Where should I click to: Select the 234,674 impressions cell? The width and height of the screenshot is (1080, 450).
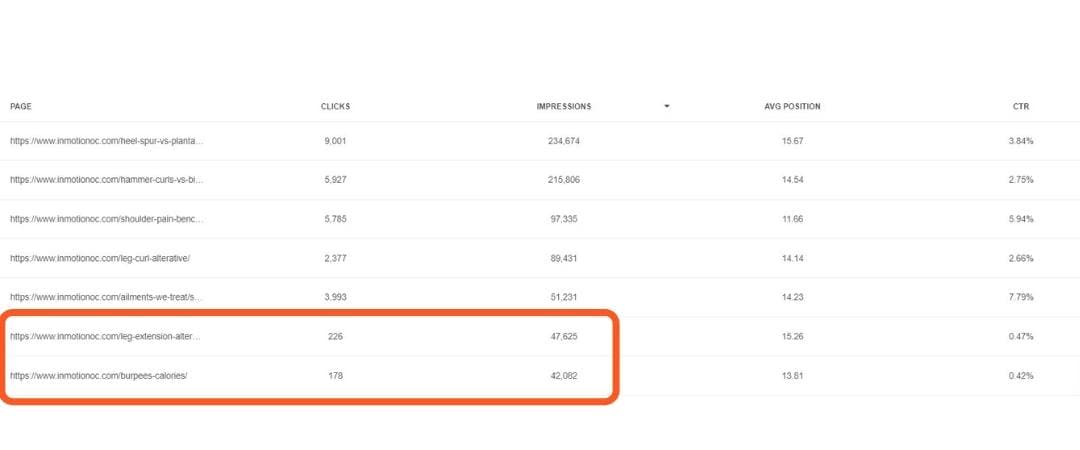(563, 141)
